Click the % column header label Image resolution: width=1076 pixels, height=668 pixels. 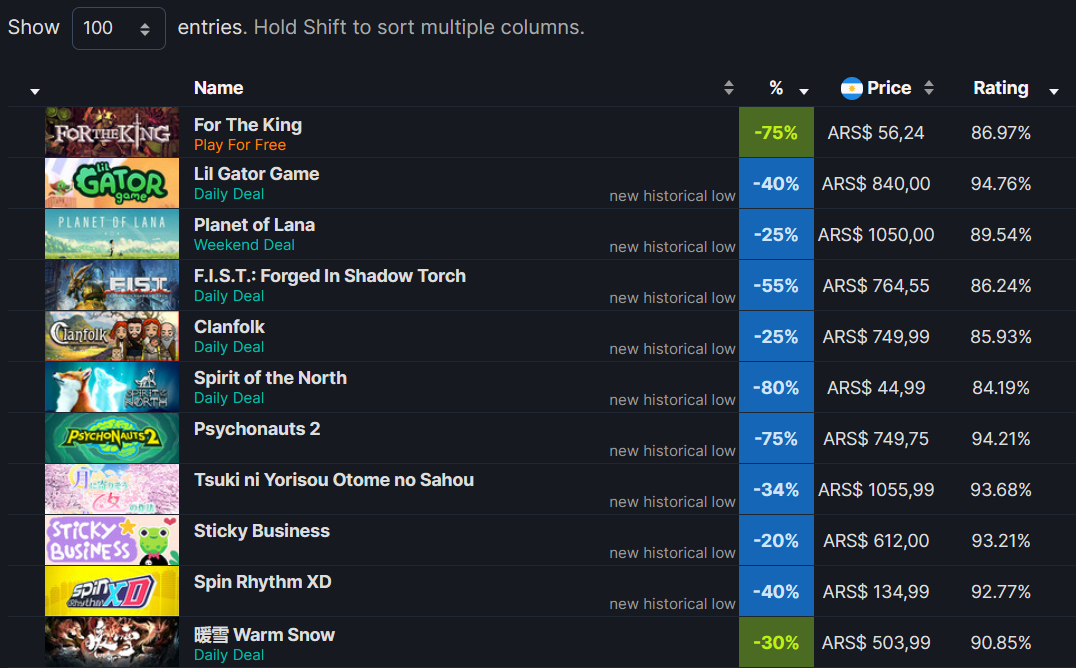click(776, 88)
